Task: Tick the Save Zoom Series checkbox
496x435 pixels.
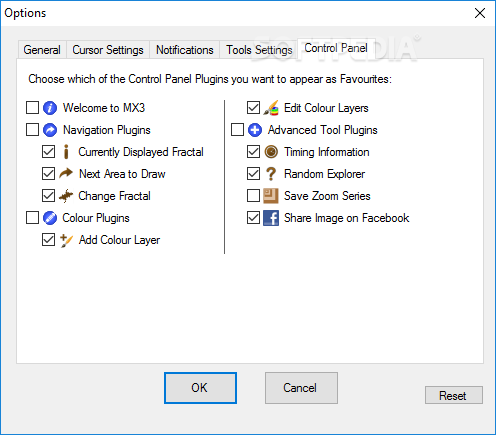Action: click(253, 196)
